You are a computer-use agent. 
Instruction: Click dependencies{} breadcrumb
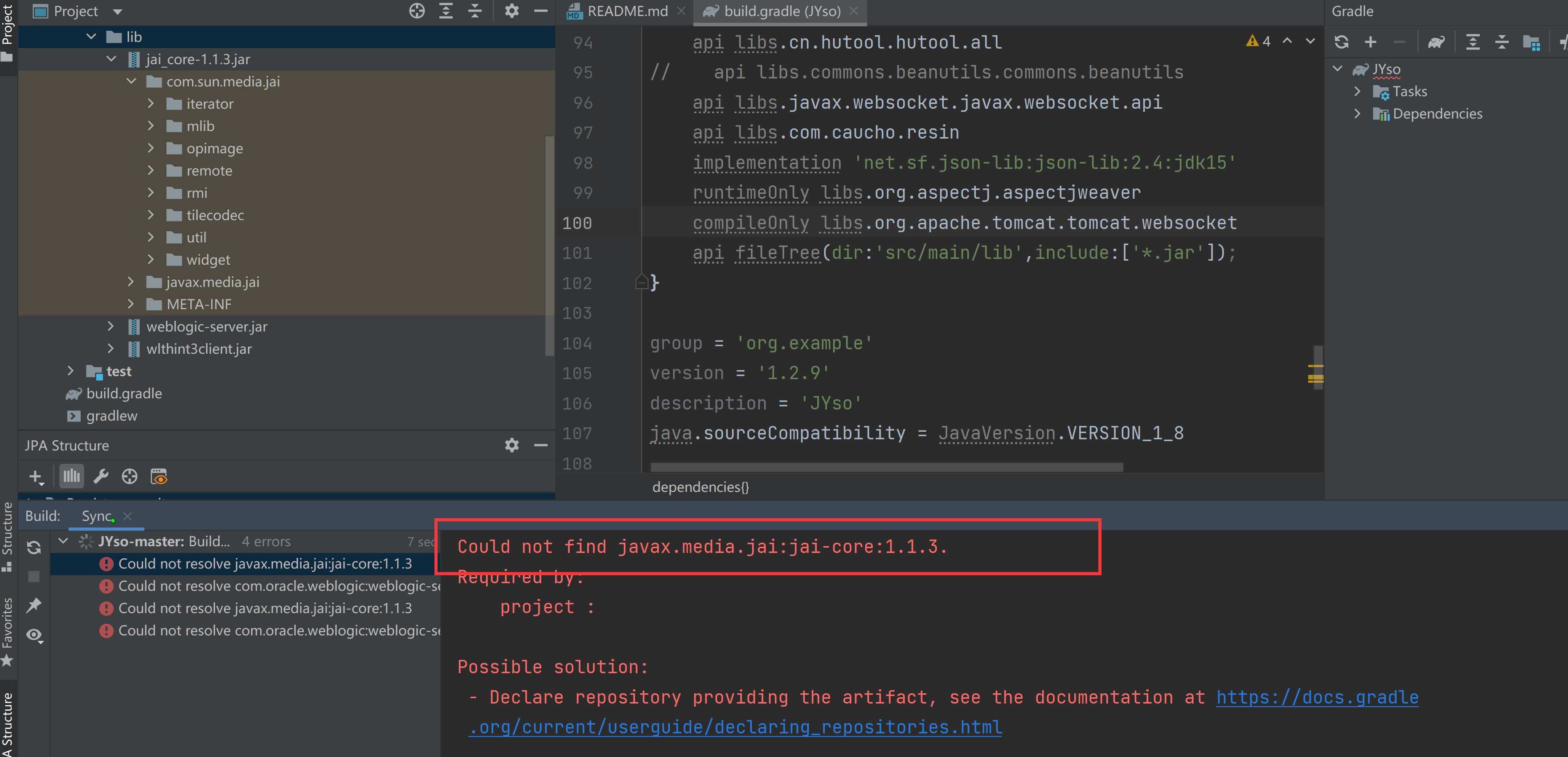[x=700, y=487]
